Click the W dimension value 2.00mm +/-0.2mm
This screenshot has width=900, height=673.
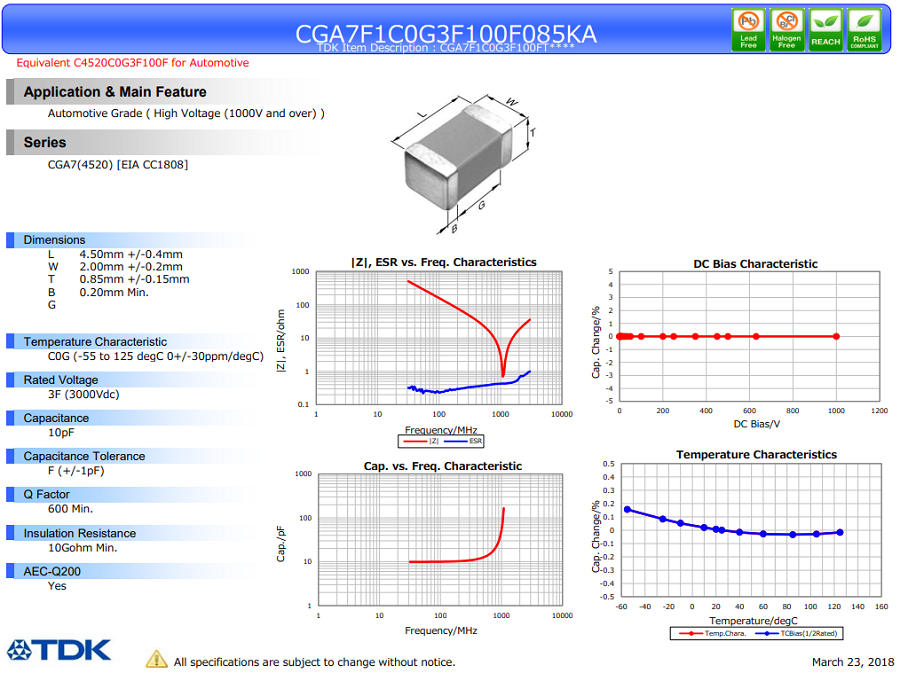point(131,267)
